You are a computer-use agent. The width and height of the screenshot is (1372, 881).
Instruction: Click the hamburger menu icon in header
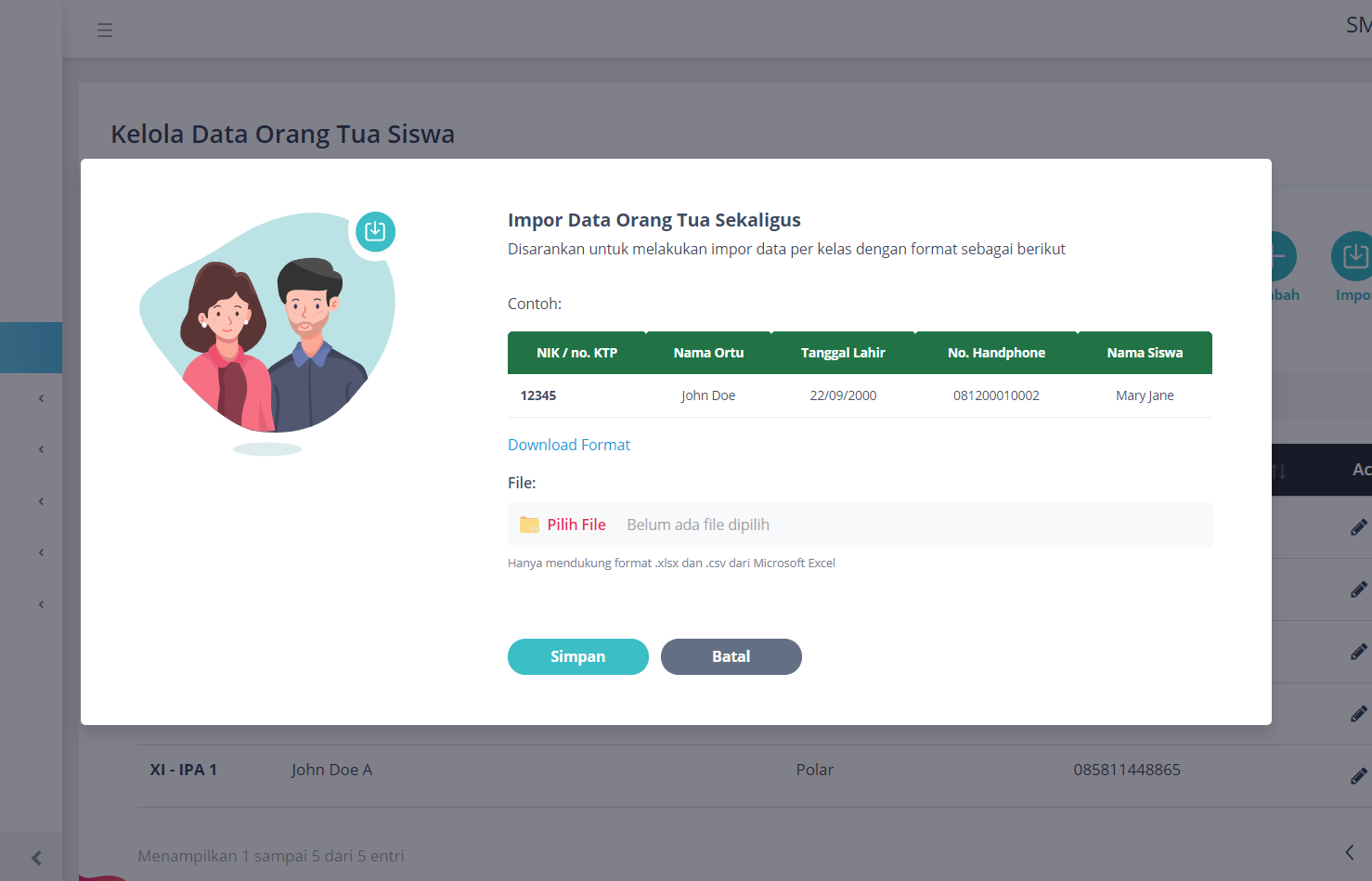(x=105, y=31)
